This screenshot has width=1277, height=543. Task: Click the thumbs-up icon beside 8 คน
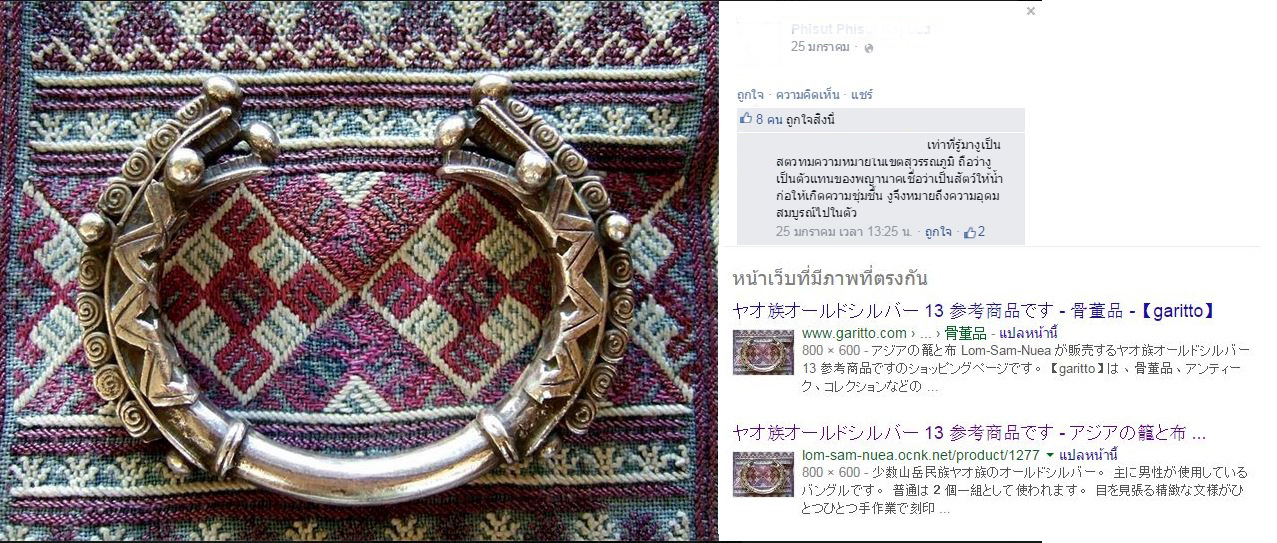[x=745, y=119]
